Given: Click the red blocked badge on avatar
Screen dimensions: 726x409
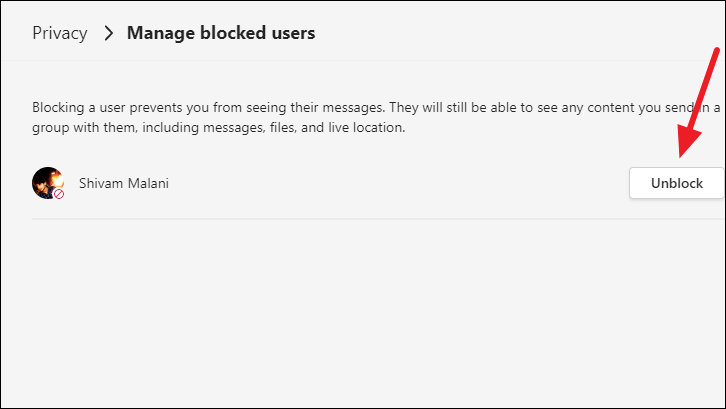Looking at the screenshot, I should tap(59, 194).
